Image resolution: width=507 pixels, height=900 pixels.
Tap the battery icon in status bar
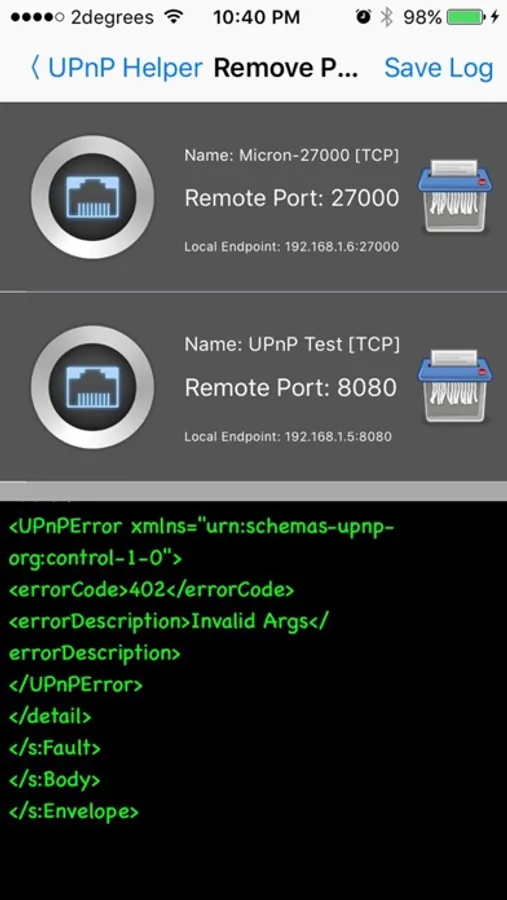pyautogui.click(x=466, y=17)
